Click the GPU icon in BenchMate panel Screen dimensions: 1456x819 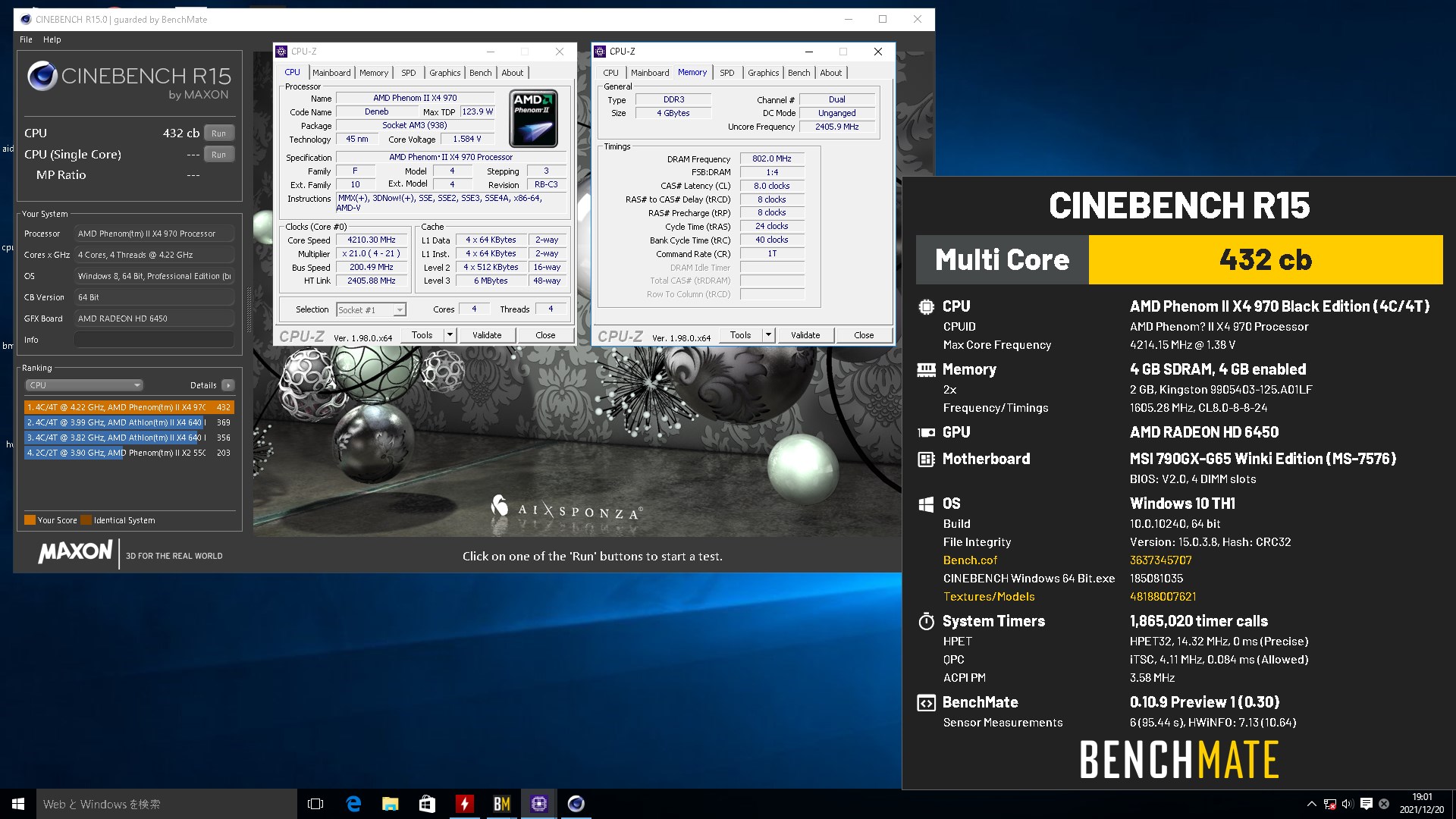[x=926, y=432]
